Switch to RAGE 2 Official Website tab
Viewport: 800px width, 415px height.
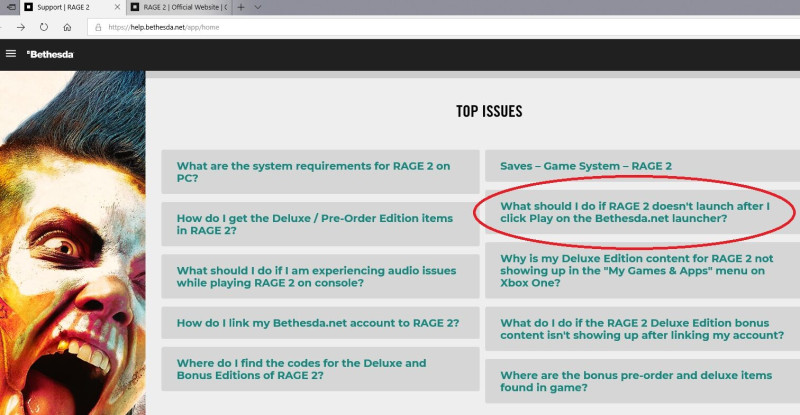[x=178, y=7]
